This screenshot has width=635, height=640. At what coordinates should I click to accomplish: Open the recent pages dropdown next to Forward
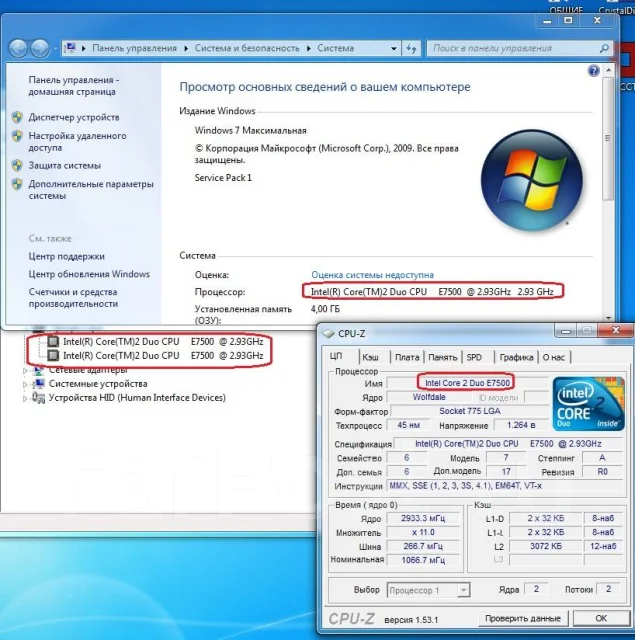[55, 49]
